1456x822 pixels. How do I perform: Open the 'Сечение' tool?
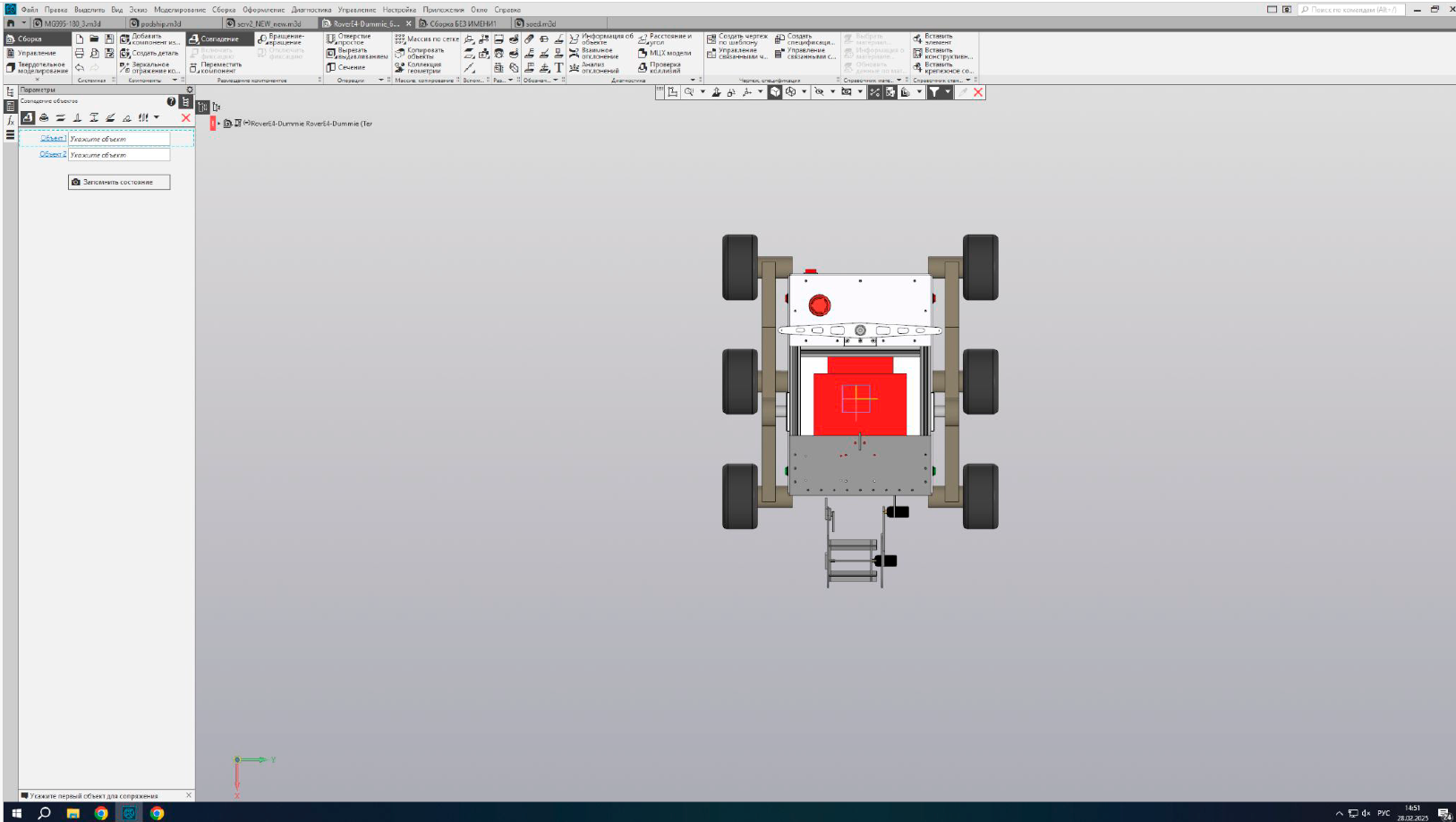coord(345,67)
